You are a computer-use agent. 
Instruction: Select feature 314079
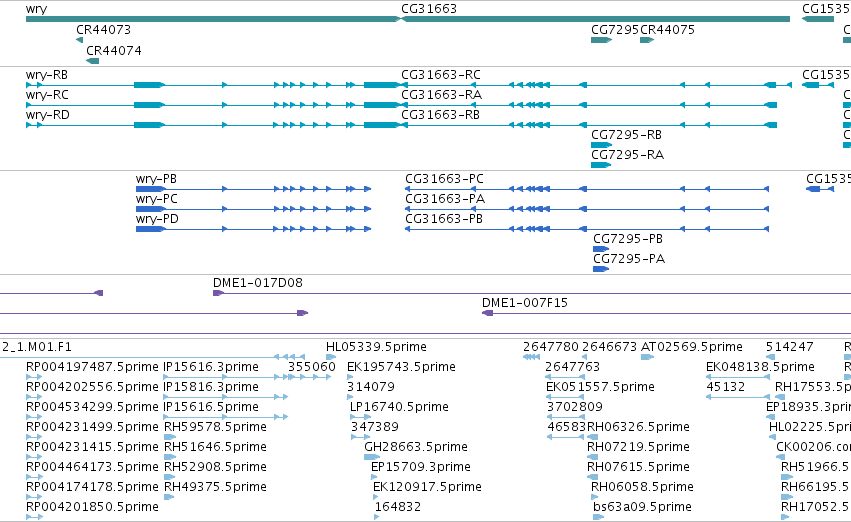click(x=371, y=387)
